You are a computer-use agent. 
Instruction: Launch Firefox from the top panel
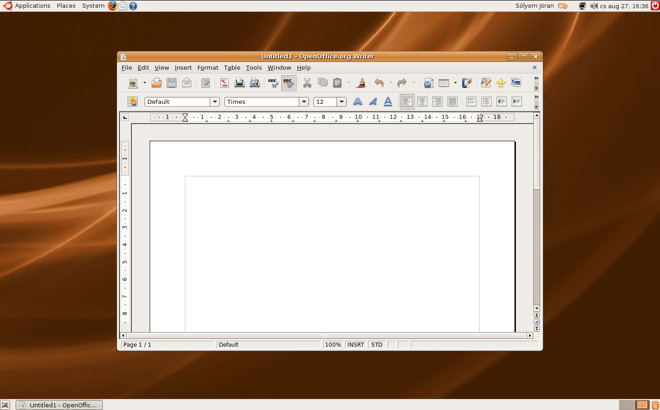point(112,6)
